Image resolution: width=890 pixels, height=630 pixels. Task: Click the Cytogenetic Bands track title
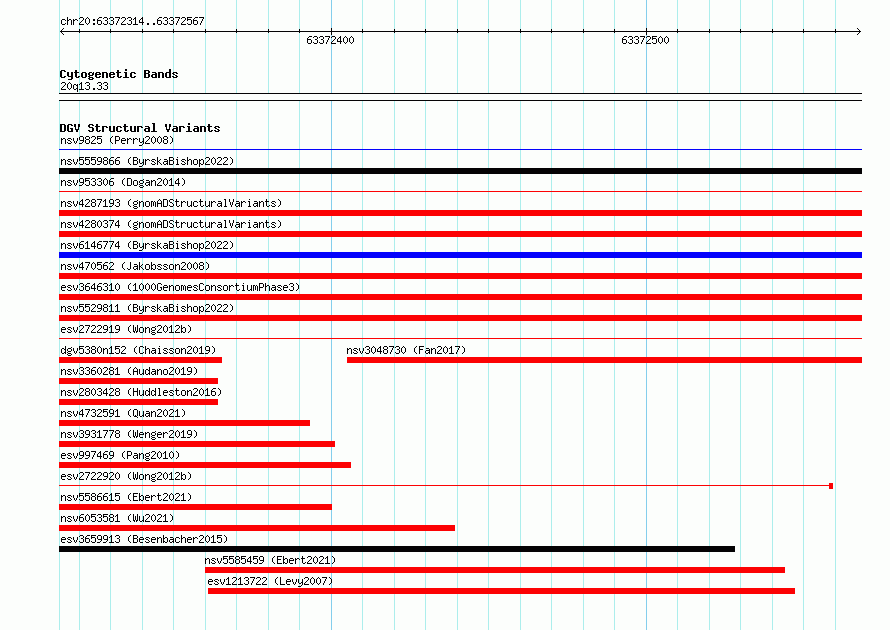[x=119, y=74]
